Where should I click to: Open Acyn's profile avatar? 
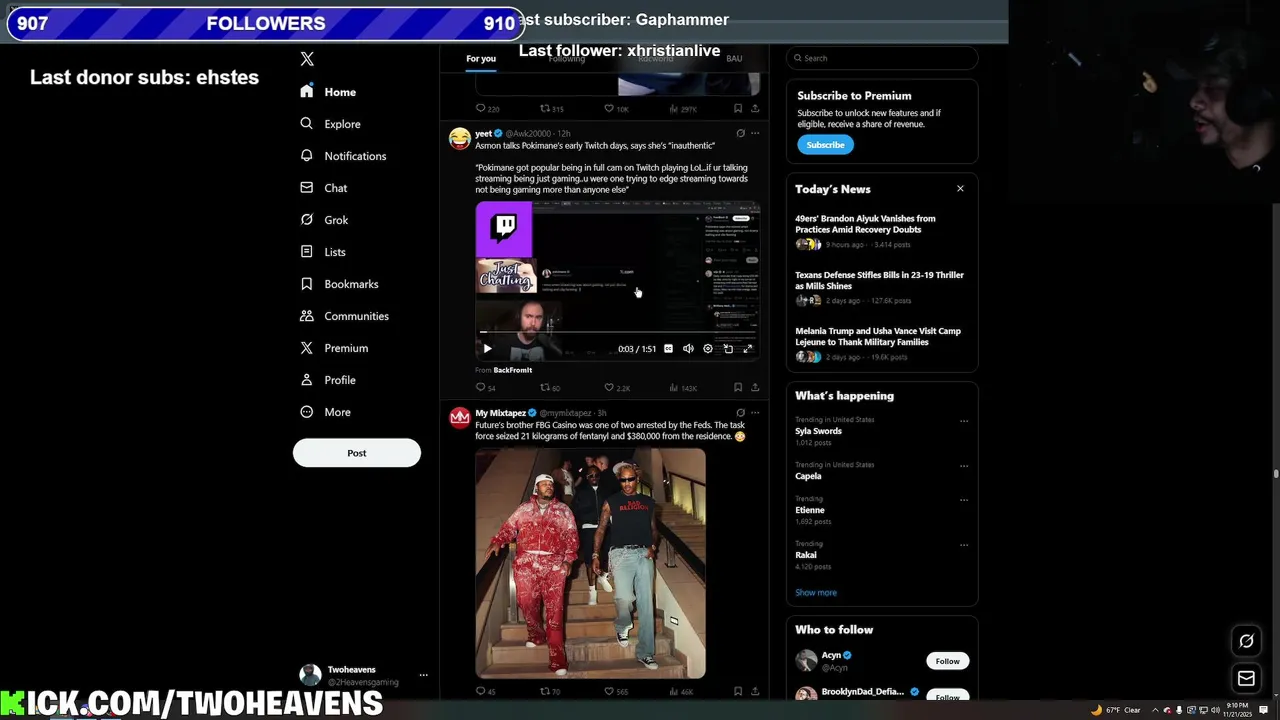tap(806, 660)
